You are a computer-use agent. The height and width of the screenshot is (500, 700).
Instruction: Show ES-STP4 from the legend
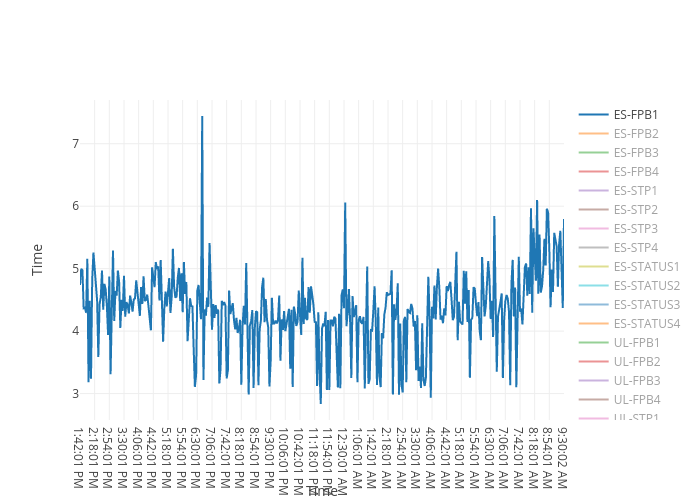(x=635, y=248)
